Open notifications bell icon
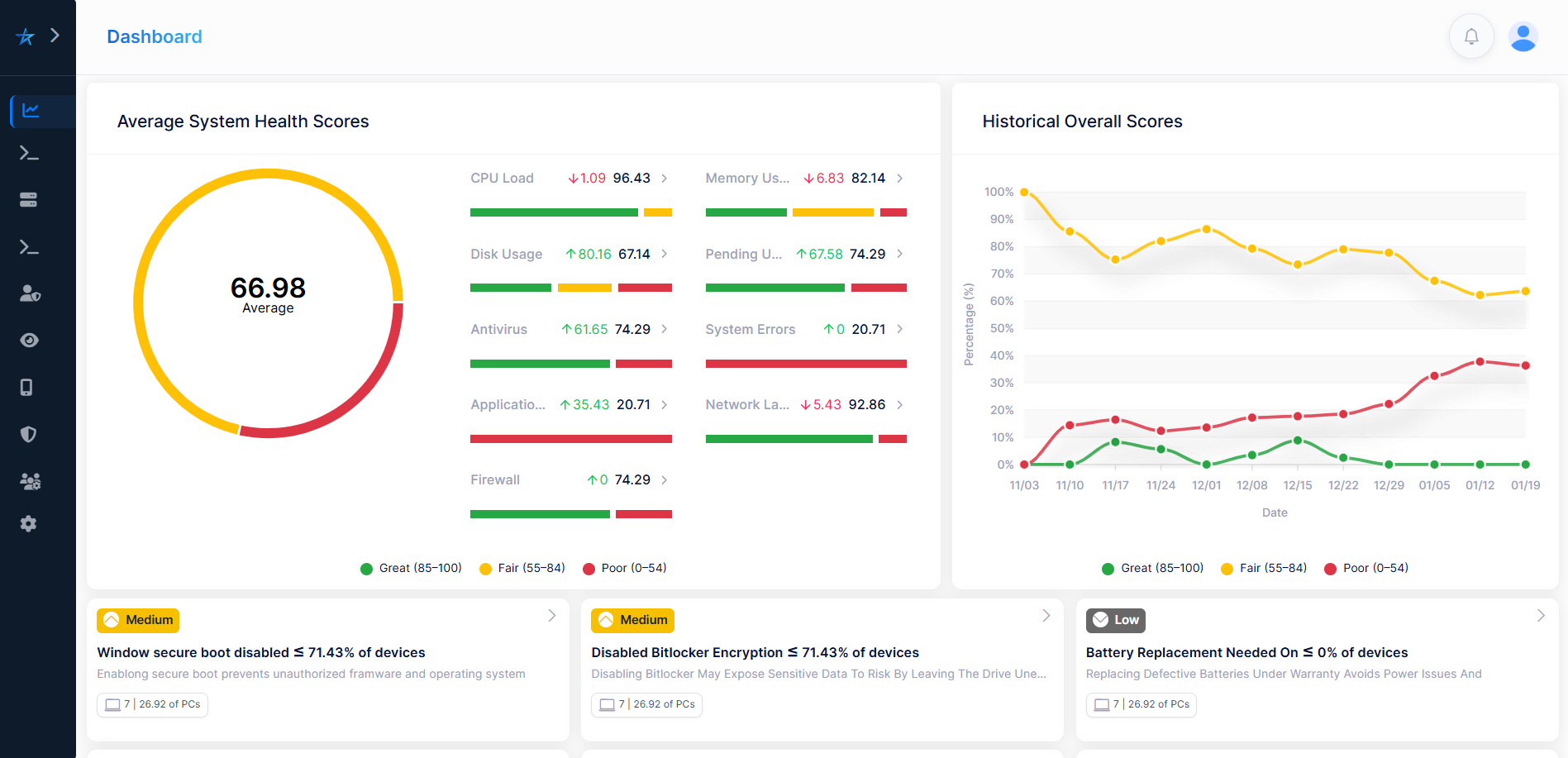The width and height of the screenshot is (1568, 758). (x=1471, y=36)
